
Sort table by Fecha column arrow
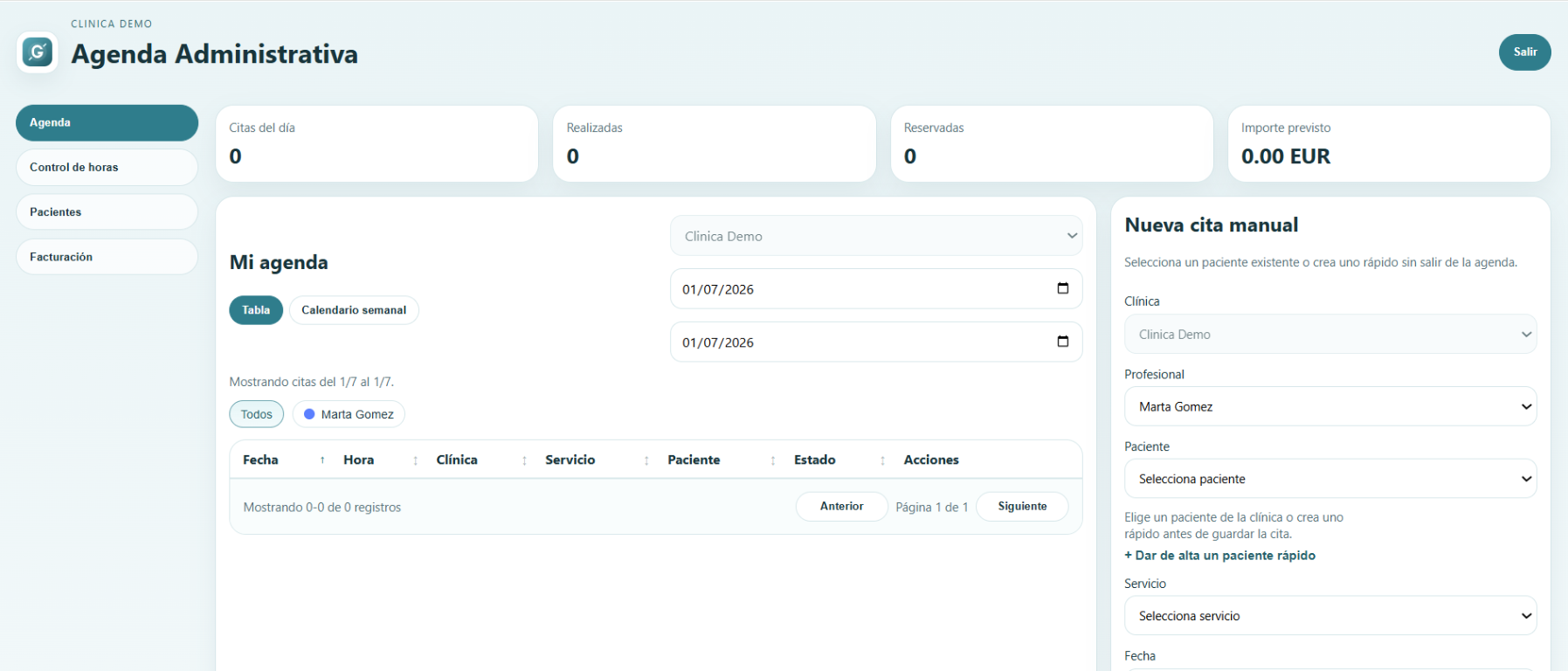tap(322, 460)
